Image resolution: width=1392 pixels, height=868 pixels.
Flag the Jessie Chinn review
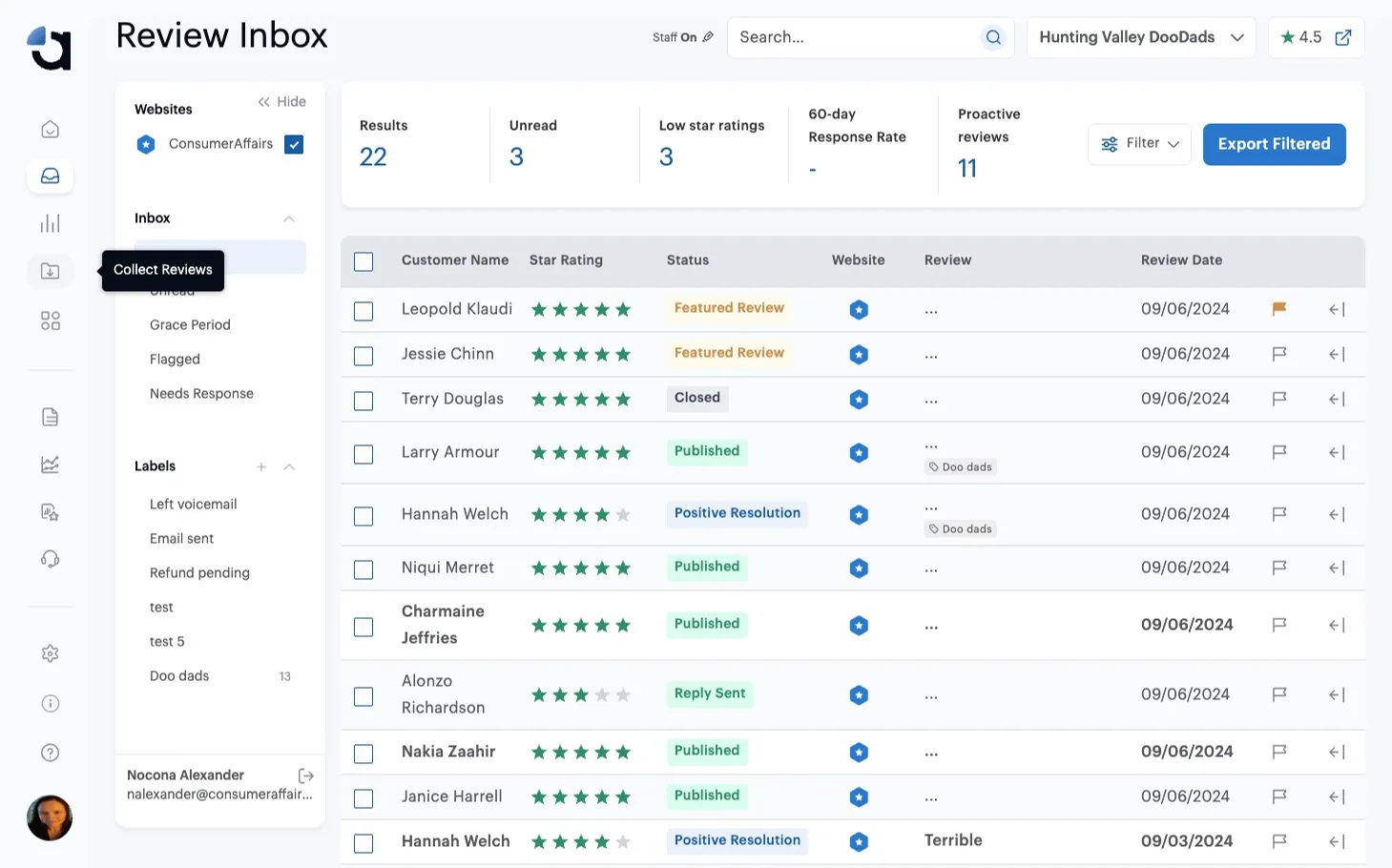(1279, 354)
